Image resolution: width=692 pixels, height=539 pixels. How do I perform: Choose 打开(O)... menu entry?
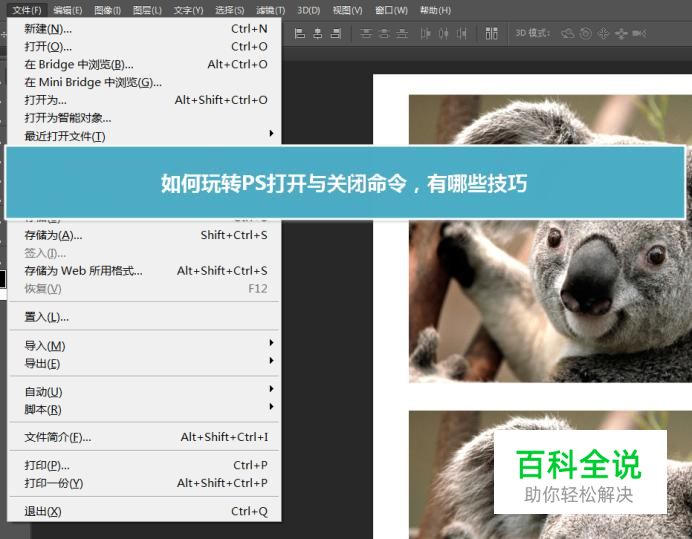tap(144, 47)
